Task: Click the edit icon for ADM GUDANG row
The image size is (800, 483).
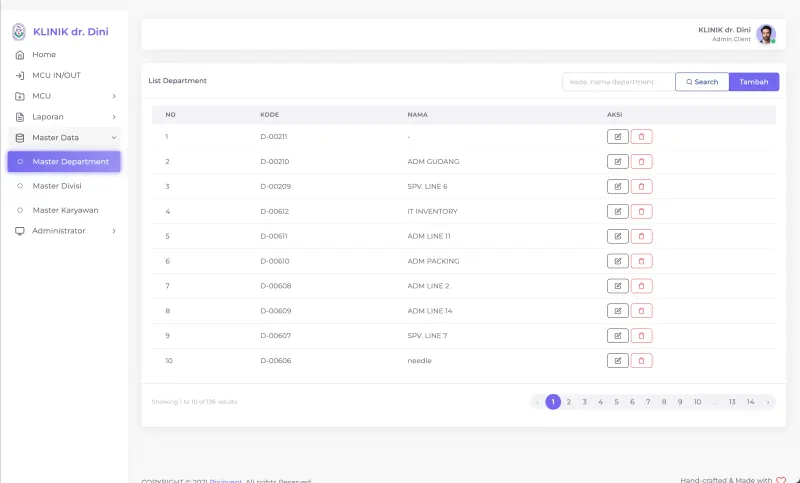Action: pyautogui.click(x=617, y=162)
